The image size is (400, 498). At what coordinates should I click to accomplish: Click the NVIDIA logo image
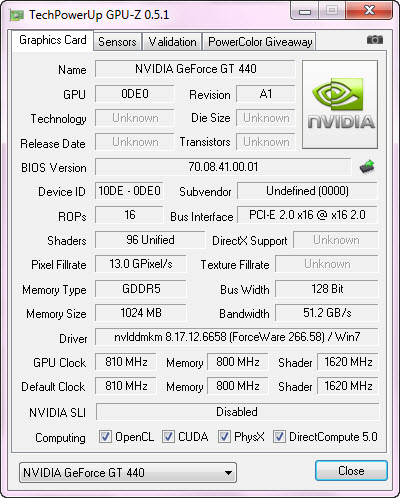click(x=340, y=104)
